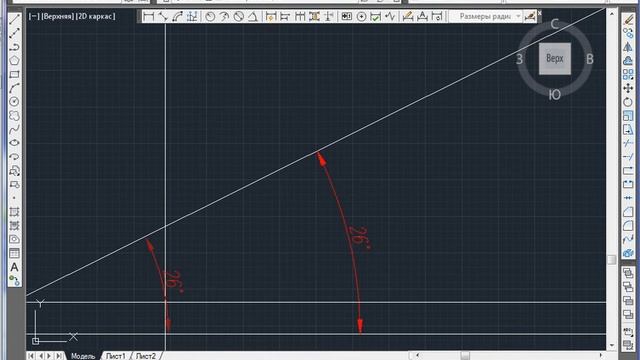Select the Chamfer tool
Screen dimensions: 640x360
point(628,212)
